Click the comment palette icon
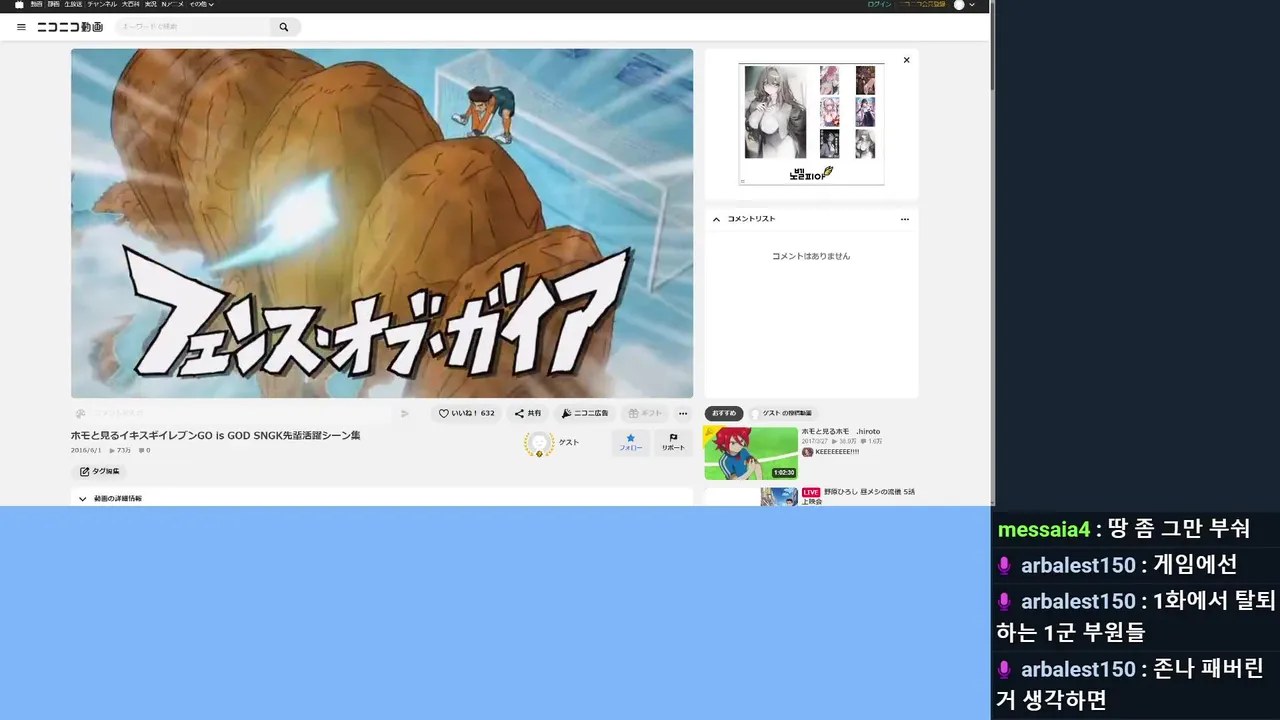This screenshot has width=1280, height=720. [80, 413]
